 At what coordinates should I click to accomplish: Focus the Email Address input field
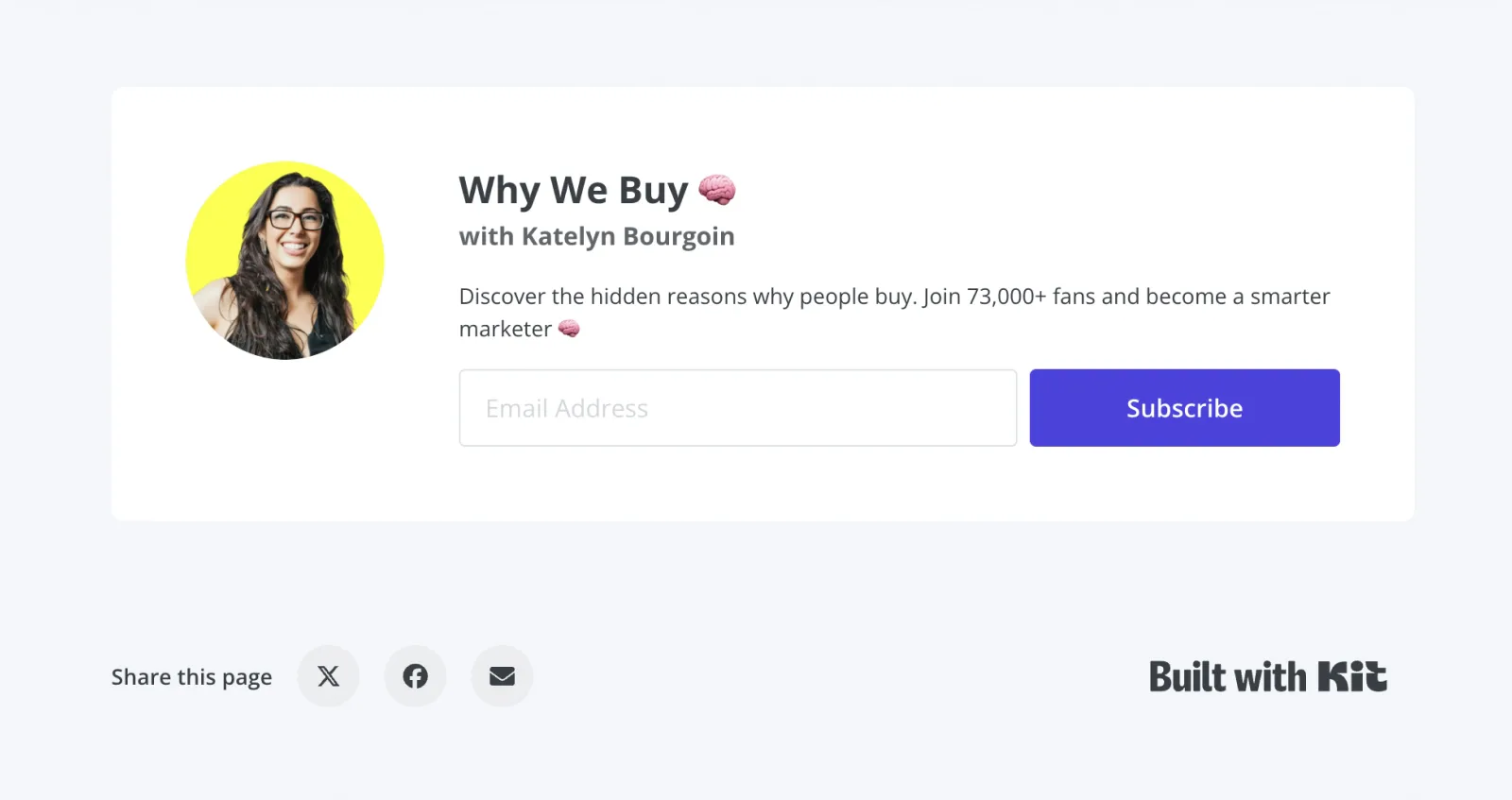[x=737, y=408]
